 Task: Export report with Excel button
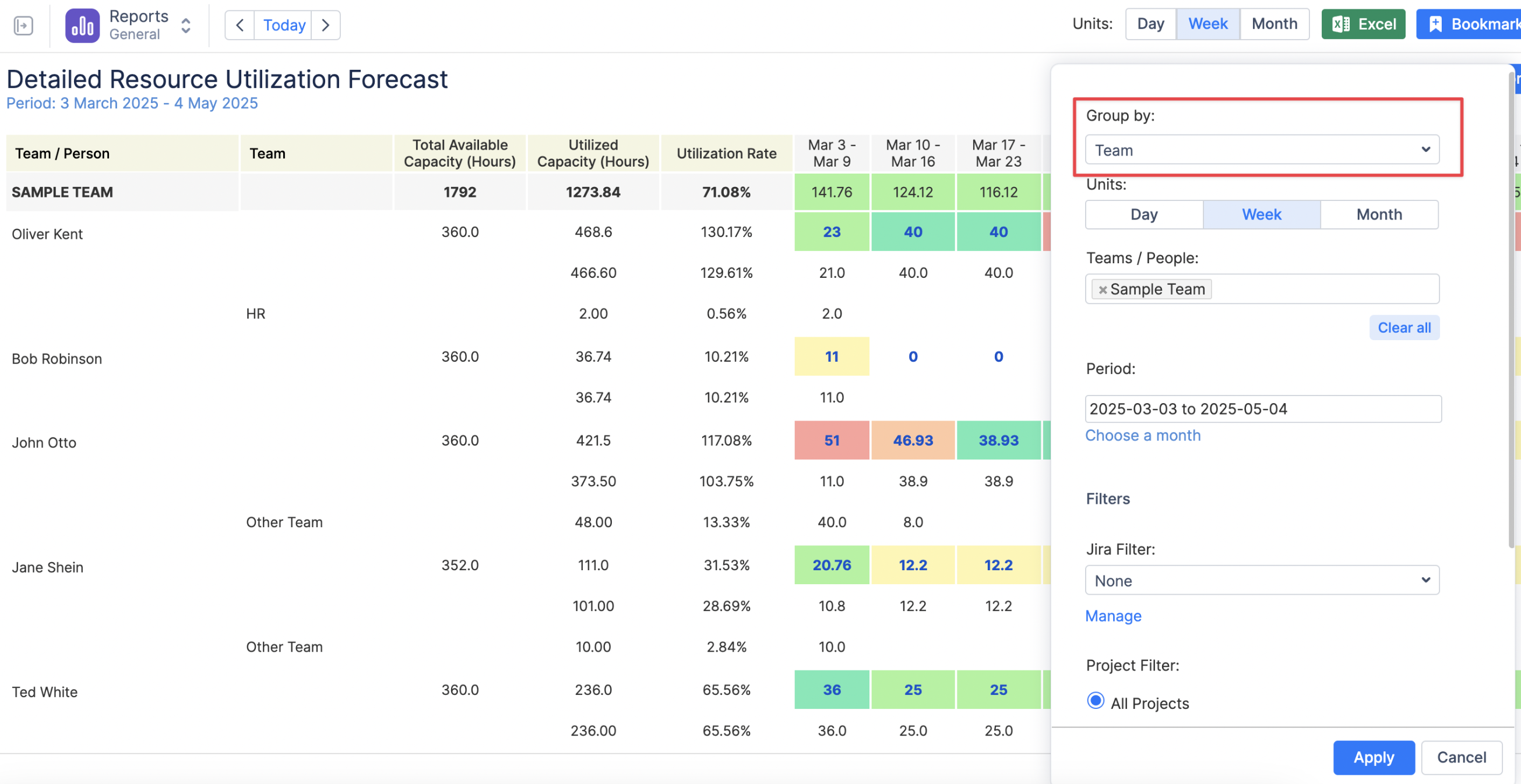(x=1362, y=24)
